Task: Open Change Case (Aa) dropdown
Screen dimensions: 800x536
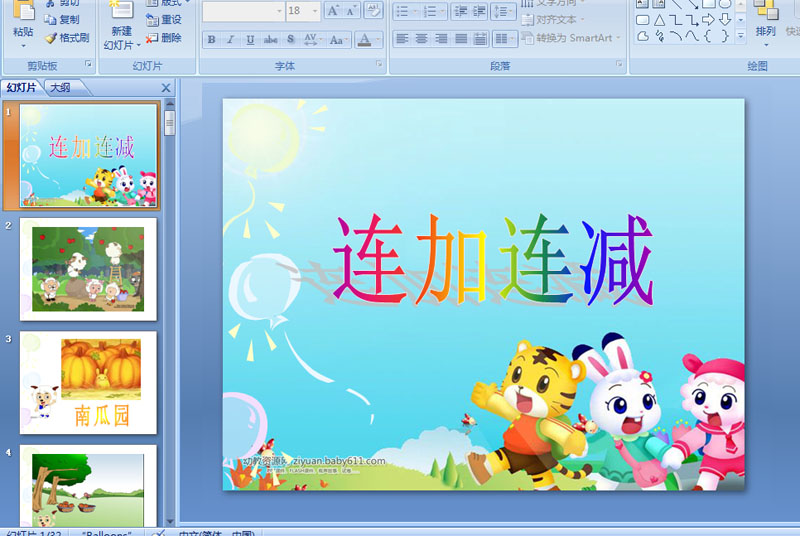Action: [x=338, y=39]
